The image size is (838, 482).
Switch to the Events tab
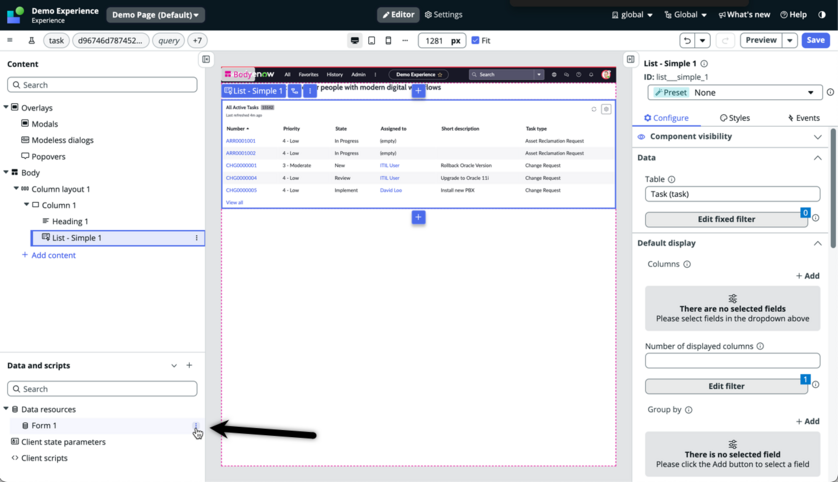[803, 118]
